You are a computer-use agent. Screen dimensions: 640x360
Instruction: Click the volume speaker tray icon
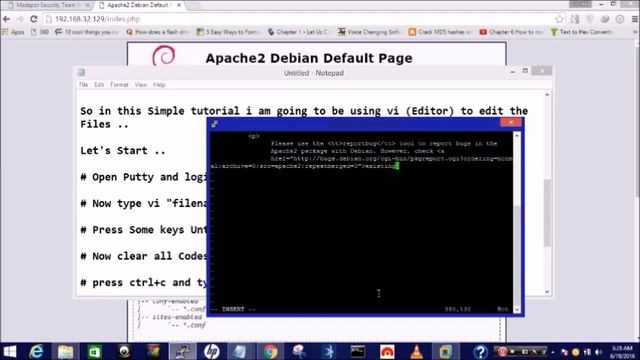(598, 352)
